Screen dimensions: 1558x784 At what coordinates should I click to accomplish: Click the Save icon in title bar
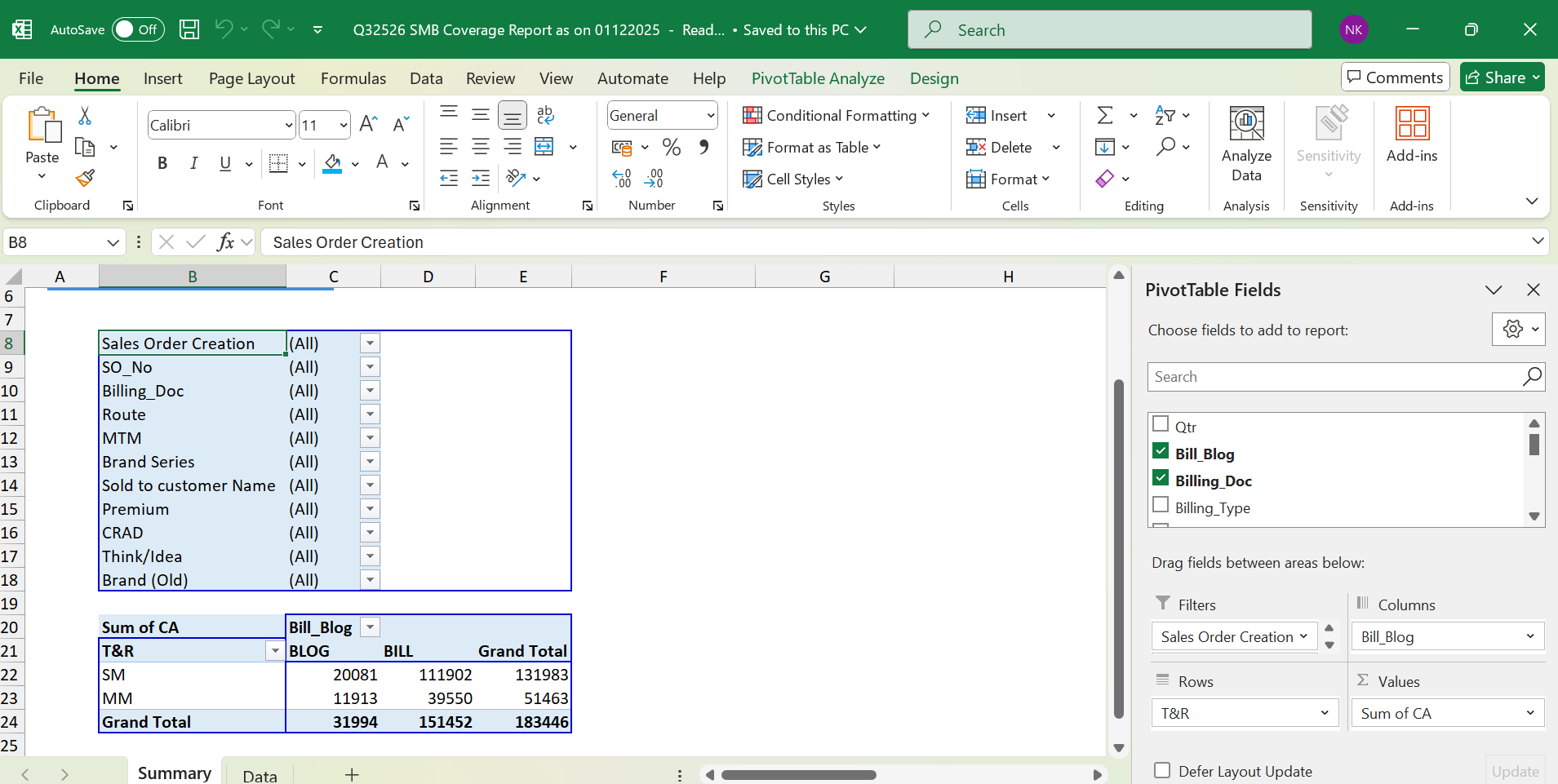coord(189,29)
